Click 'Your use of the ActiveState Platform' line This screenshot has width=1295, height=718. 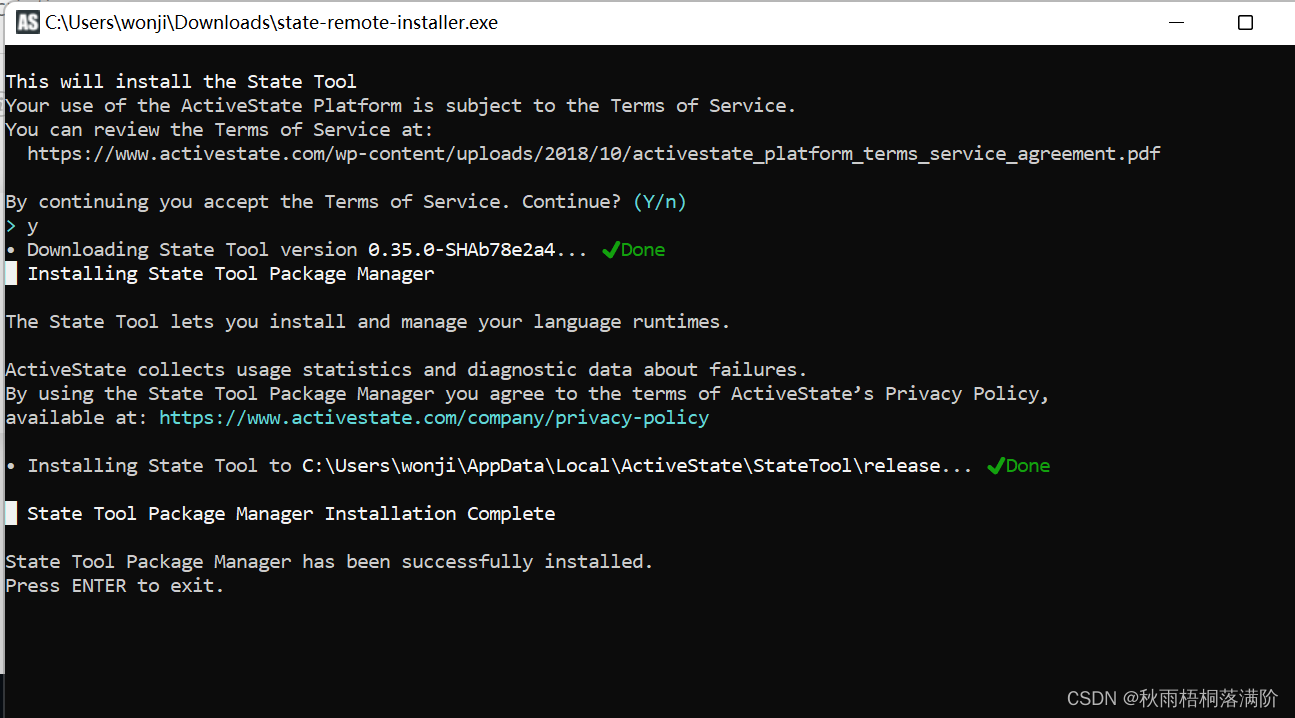401,106
